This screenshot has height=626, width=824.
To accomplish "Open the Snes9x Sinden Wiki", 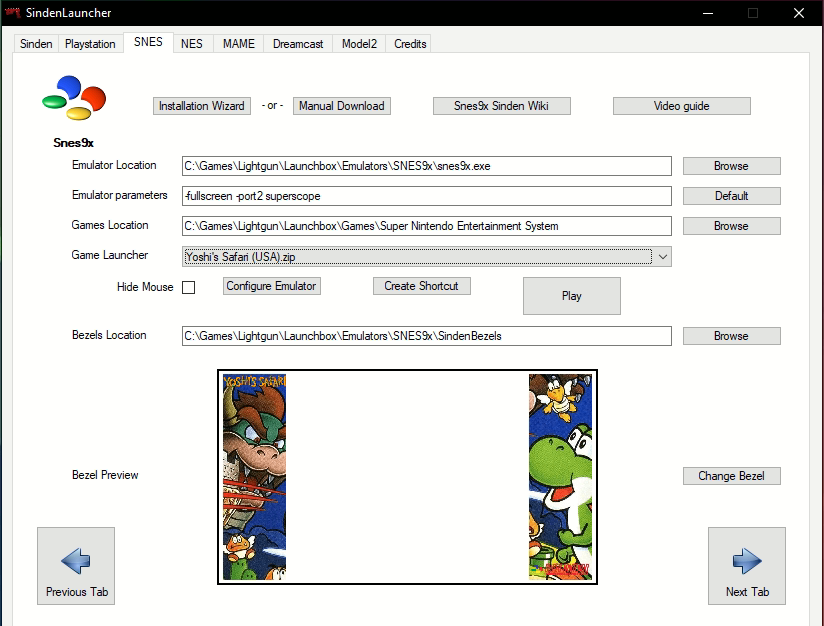I will tap(501, 106).
